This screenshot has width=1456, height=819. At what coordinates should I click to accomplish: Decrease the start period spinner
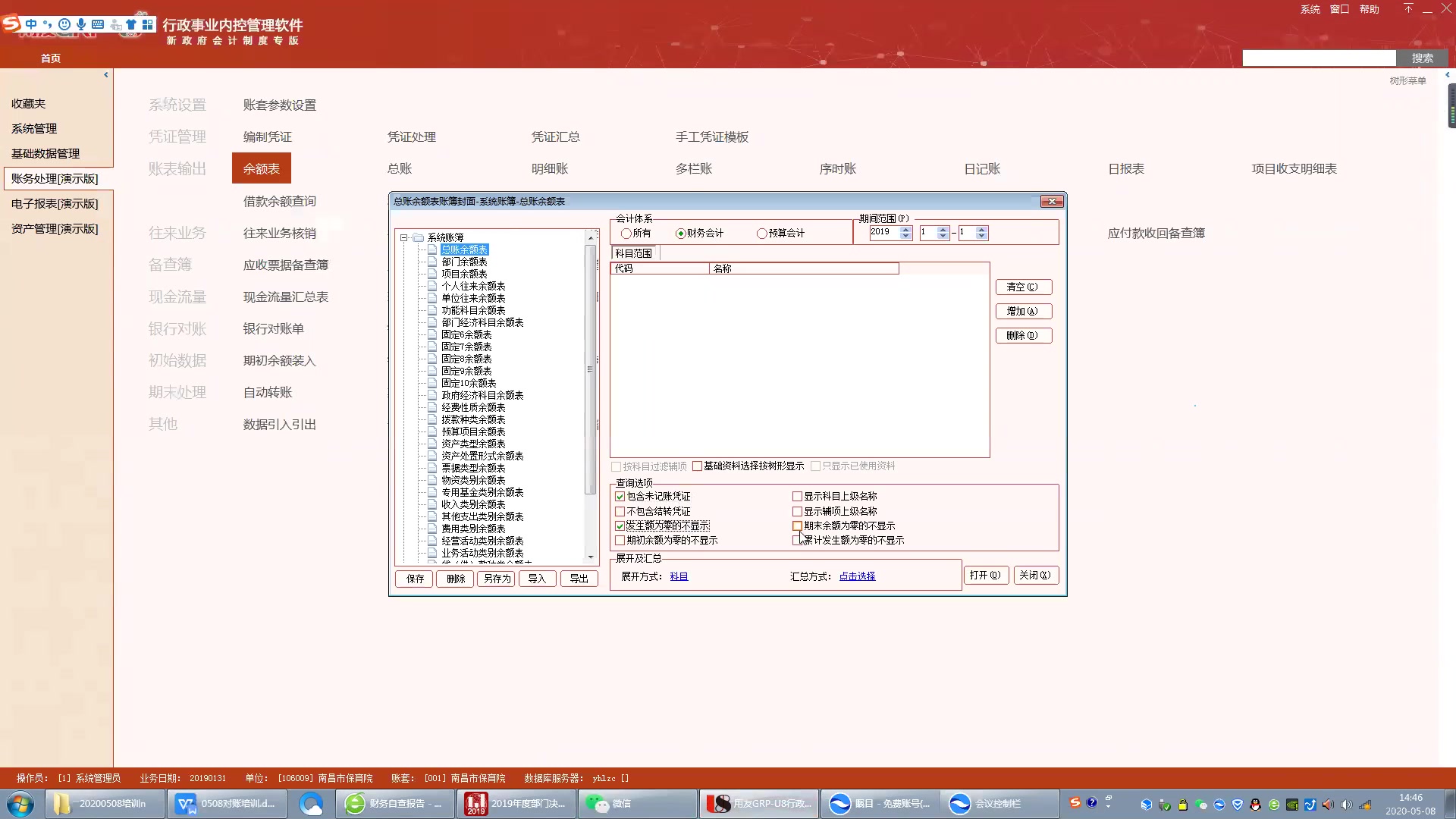[943, 237]
